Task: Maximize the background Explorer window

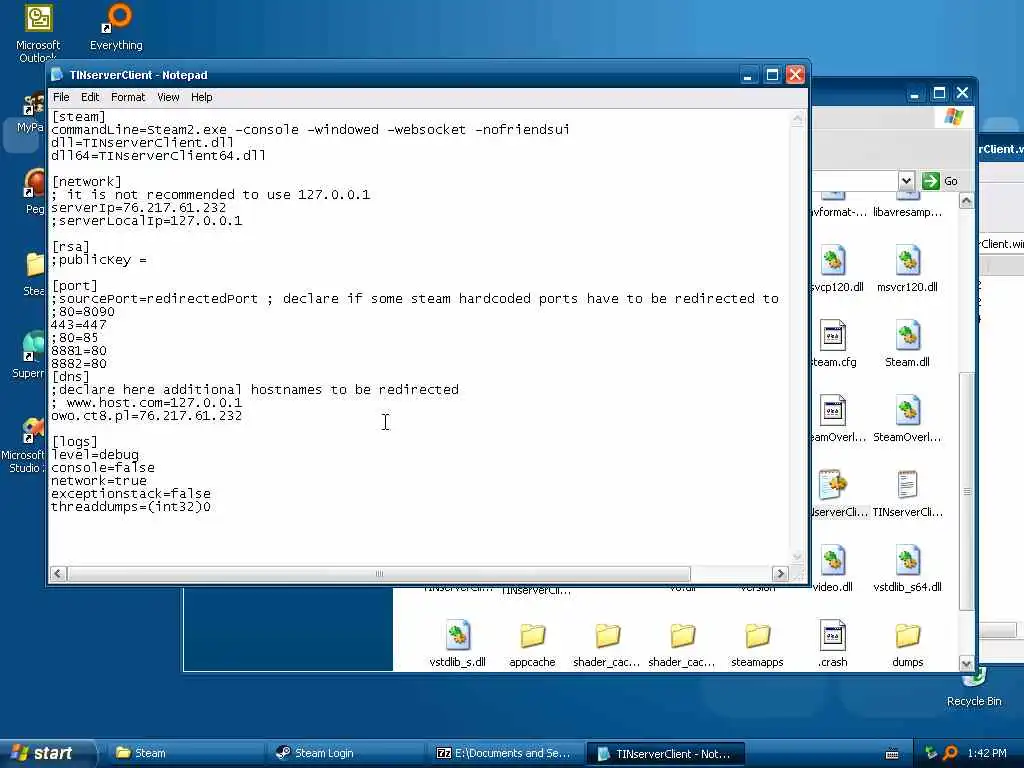Action: tap(939, 93)
